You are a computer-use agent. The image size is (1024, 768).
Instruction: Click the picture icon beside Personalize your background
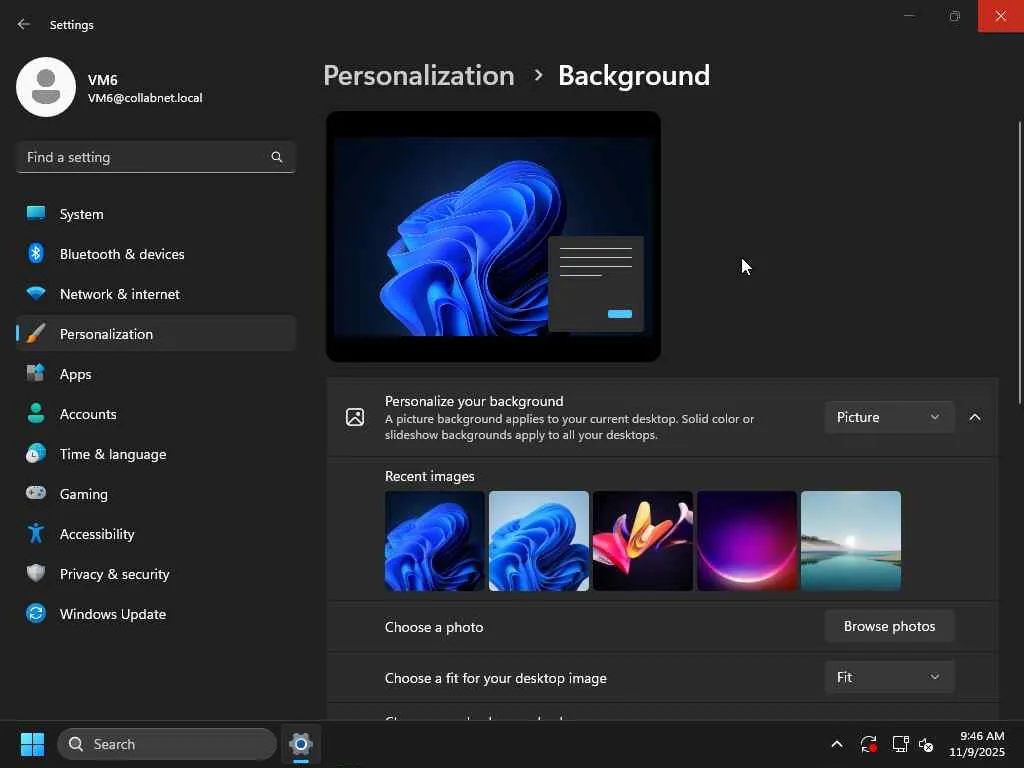pos(355,417)
